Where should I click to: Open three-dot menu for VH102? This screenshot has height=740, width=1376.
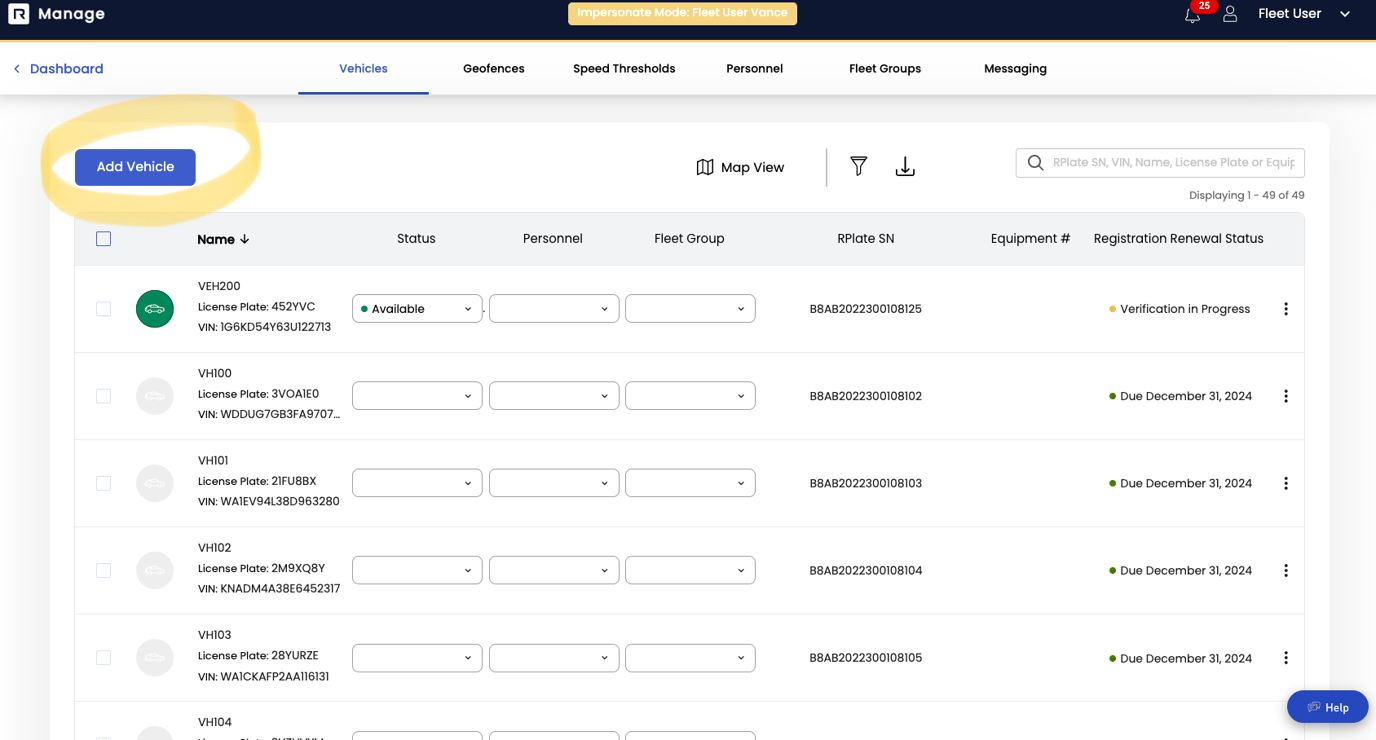1285,571
